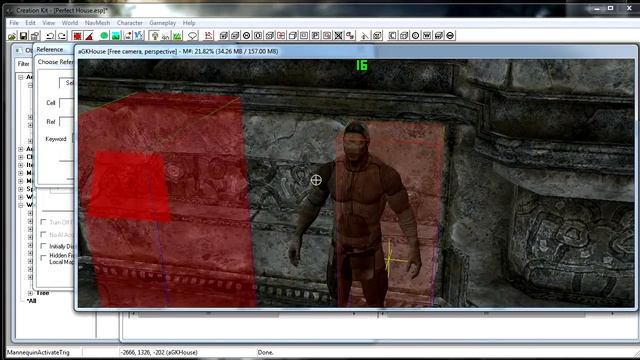The width and height of the screenshot is (640, 360).
Task: Undo the last action via toolbar arrow
Action: tap(50, 36)
